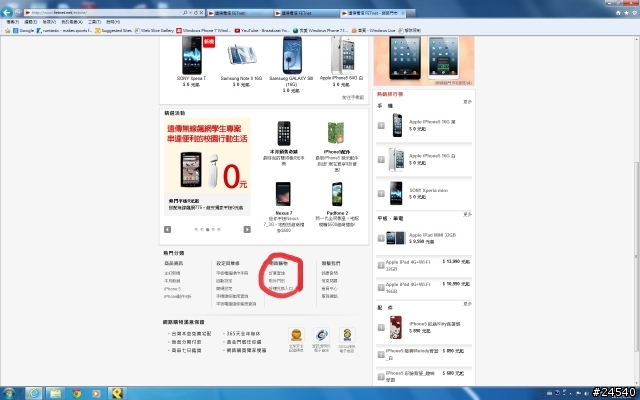Click the third link inside red-circled column
Viewport: 640px width, 400px height.
281,289
